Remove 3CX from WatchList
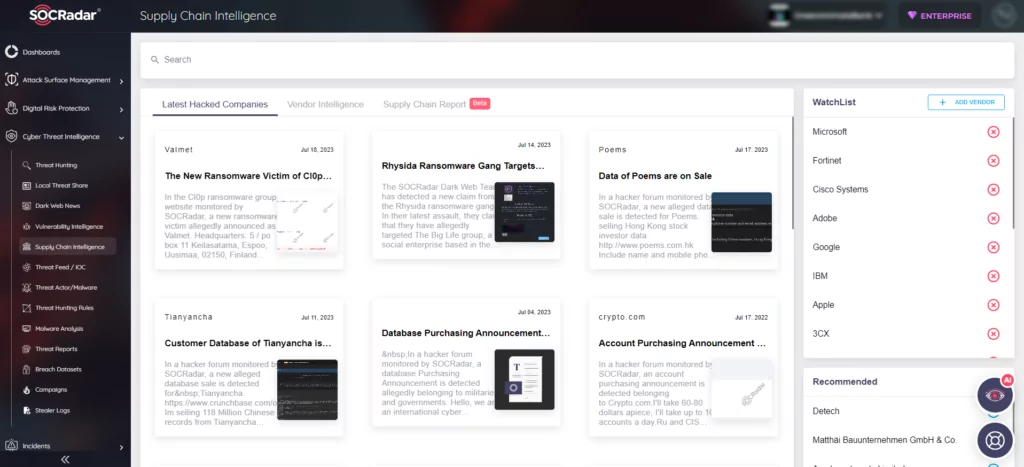 click(993, 334)
